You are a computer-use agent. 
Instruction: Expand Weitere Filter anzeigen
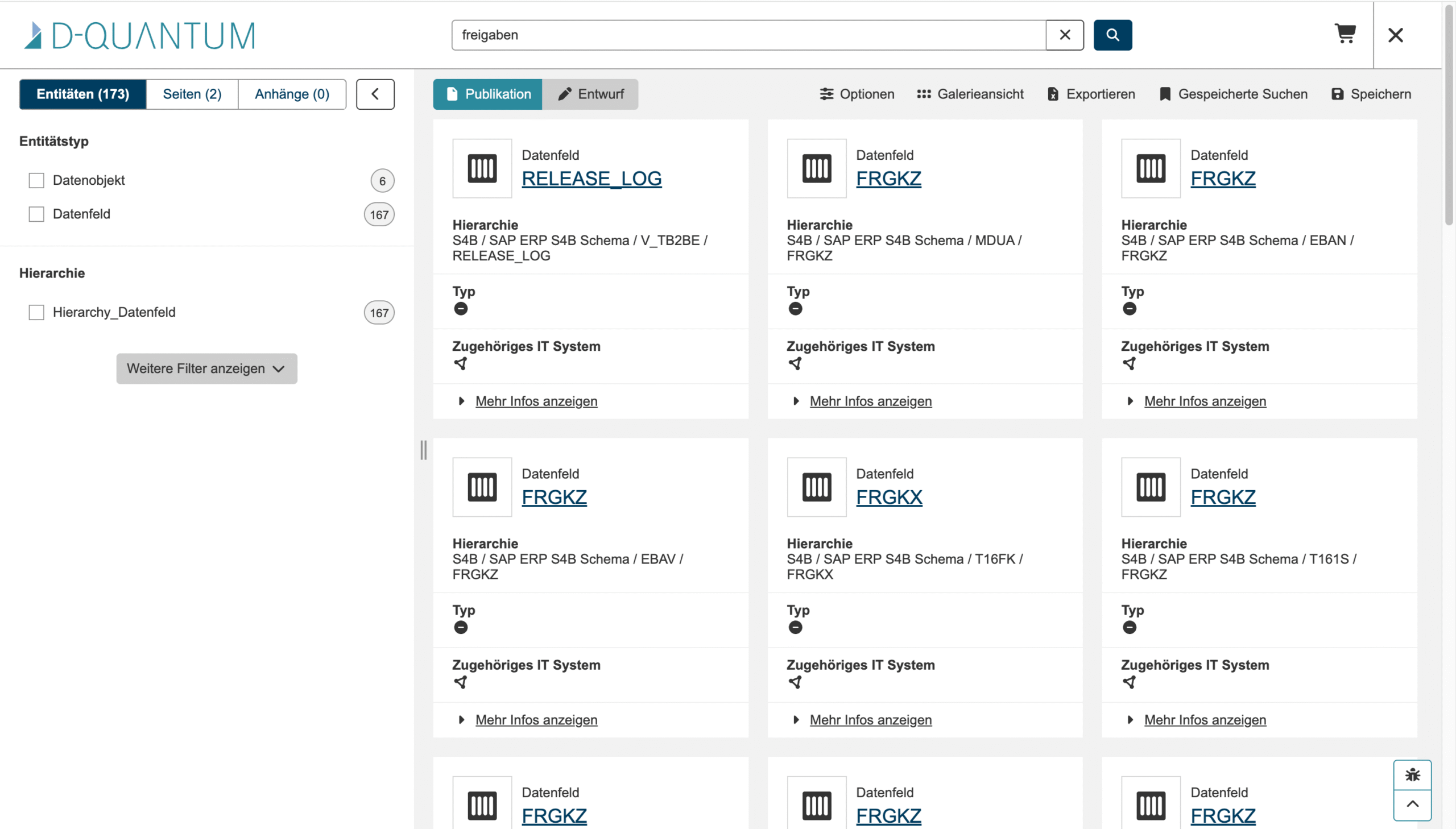[206, 368]
